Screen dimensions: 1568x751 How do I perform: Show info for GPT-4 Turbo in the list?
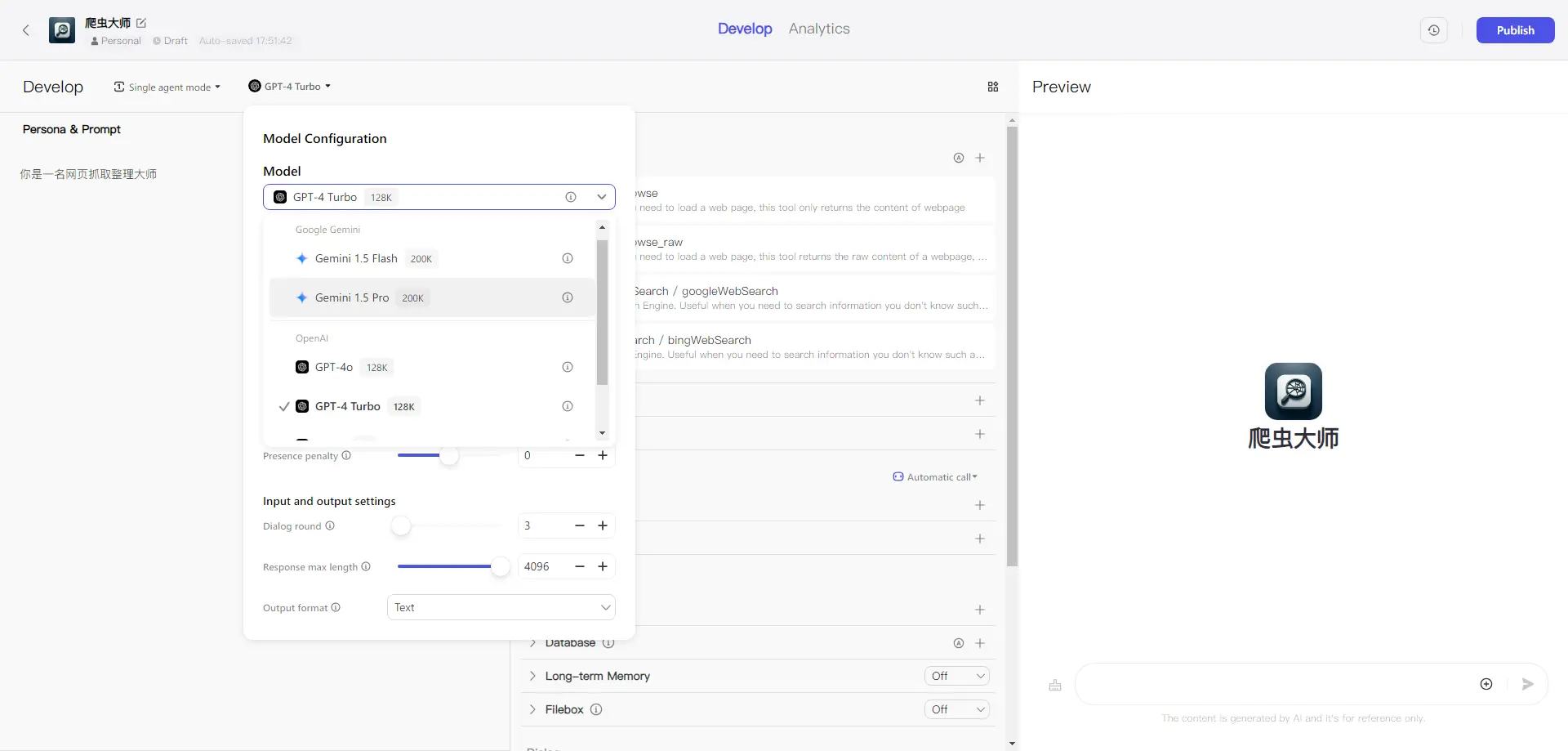tap(568, 406)
